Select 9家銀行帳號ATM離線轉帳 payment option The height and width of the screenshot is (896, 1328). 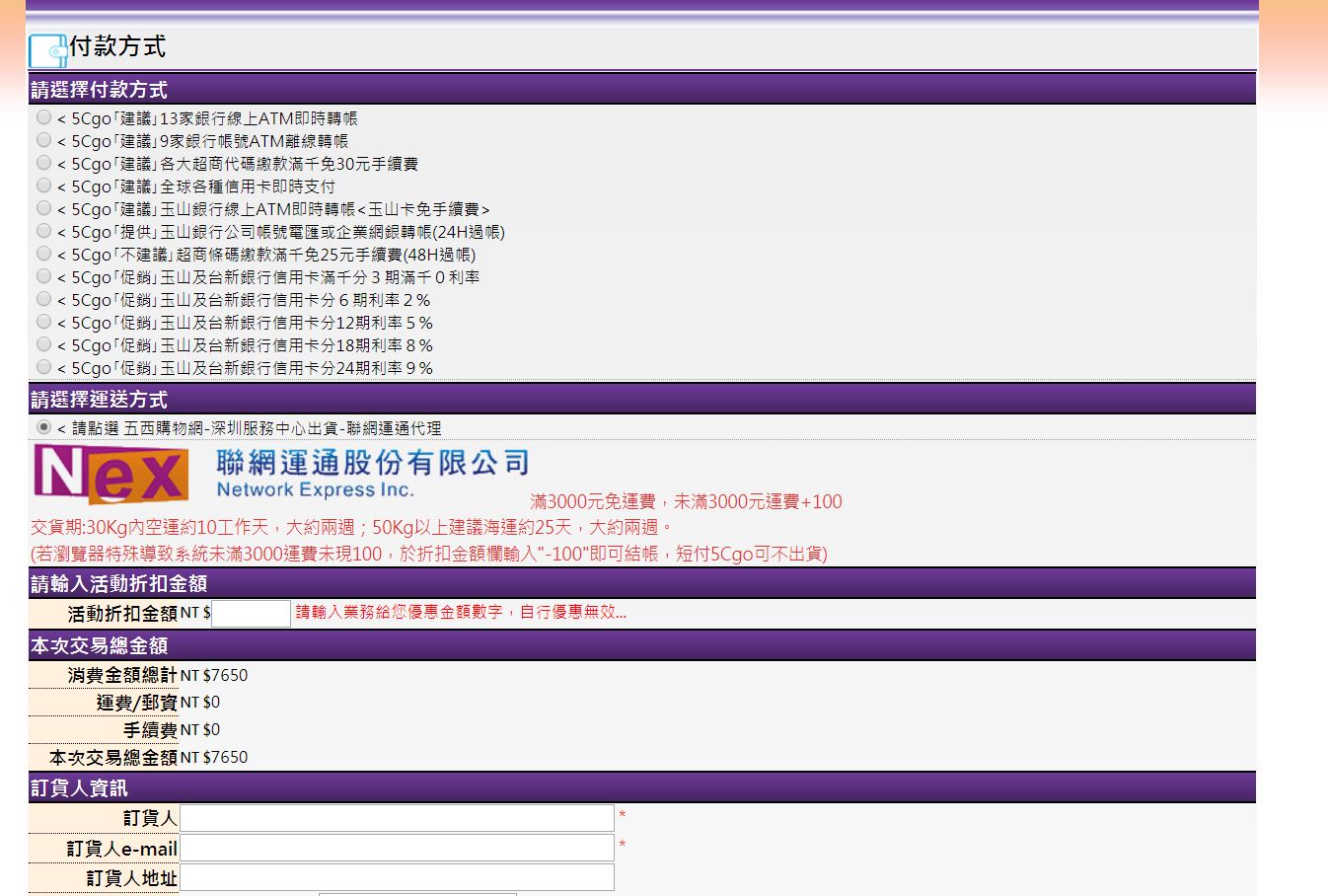[x=43, y=140]
